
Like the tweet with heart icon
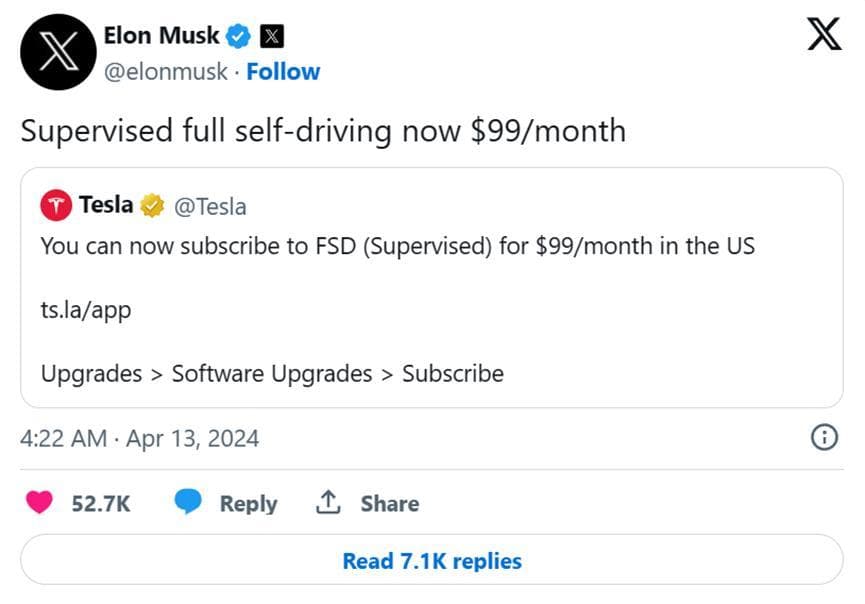pyautogui.click(x=39, y=503)
